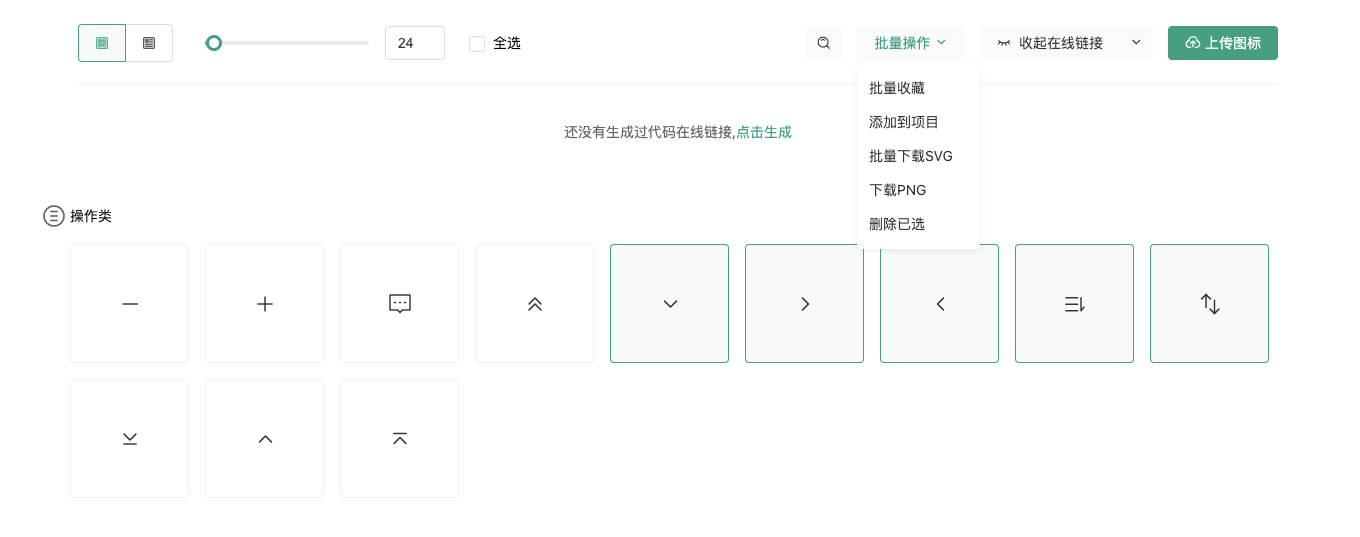Click the 还没有生成过代码在线链接 notice text
Screen dimensions: 1360x537
pyautogui.click(x=649, y=132)
